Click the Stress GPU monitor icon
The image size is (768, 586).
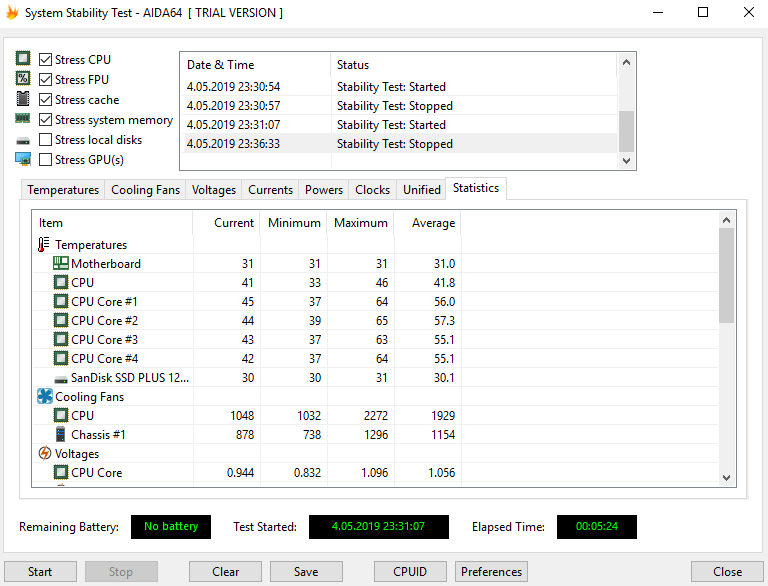[x=23, y=159]
